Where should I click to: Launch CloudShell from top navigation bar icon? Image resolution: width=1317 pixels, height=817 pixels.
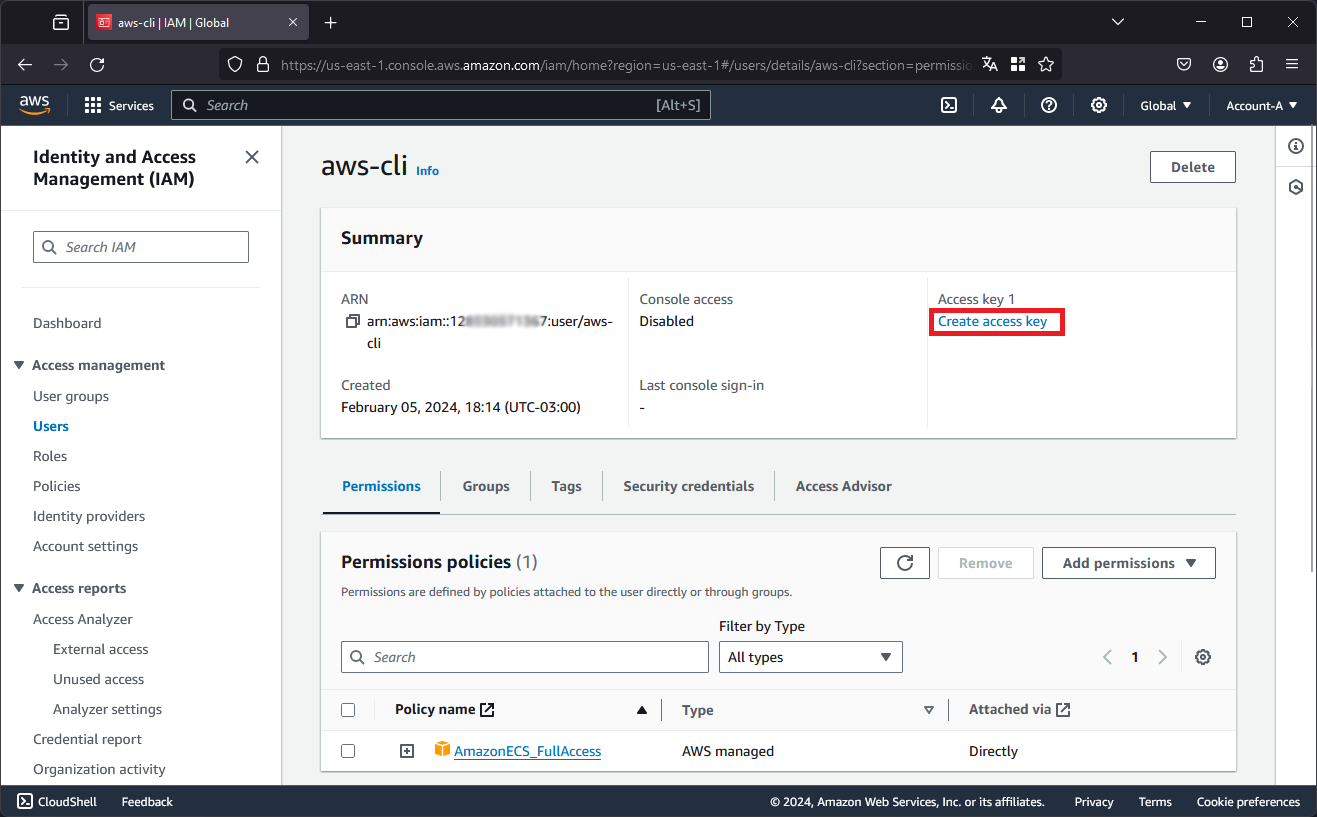(949, 105)
